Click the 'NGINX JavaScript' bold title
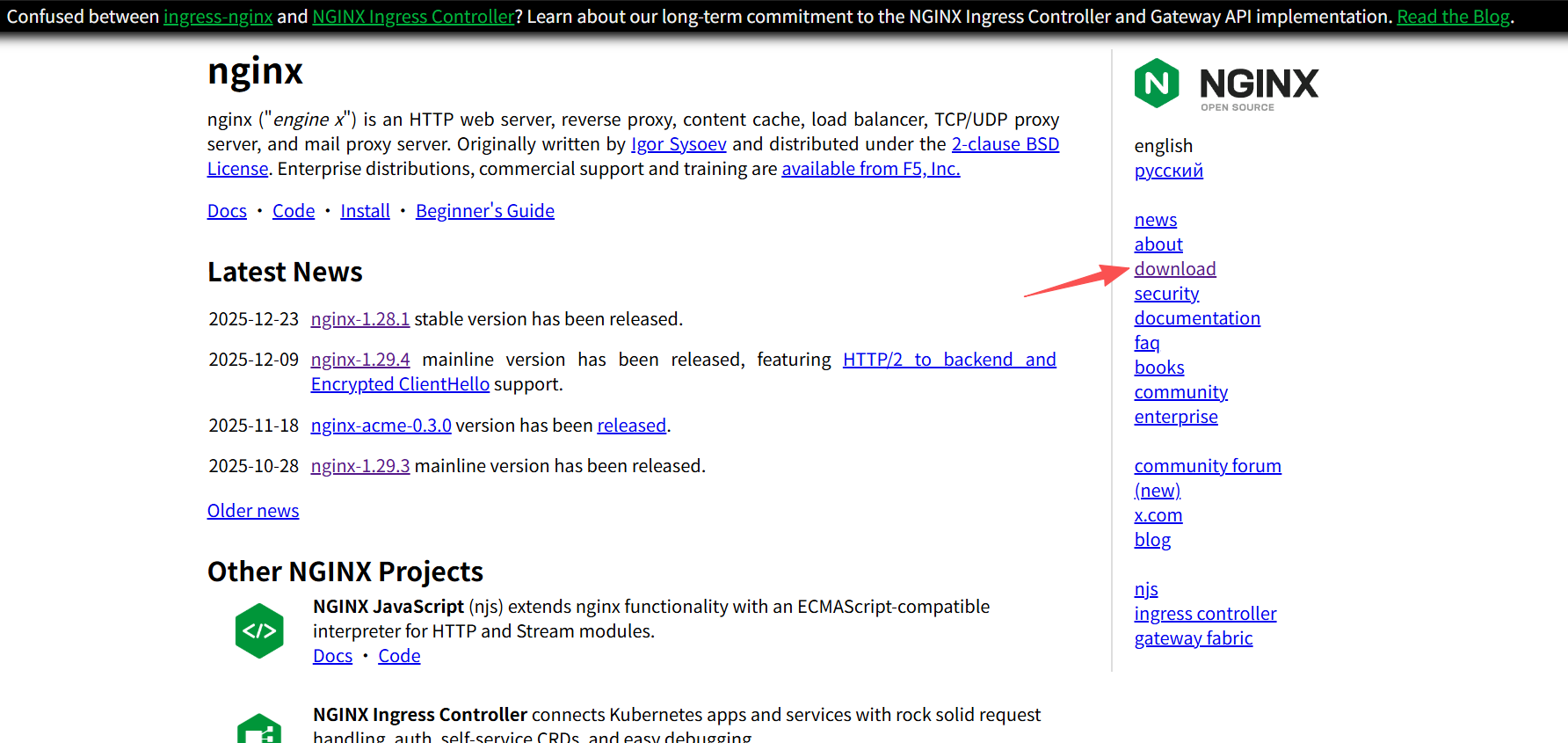This screenshot has height=743, width=1568. pos(388,607)
